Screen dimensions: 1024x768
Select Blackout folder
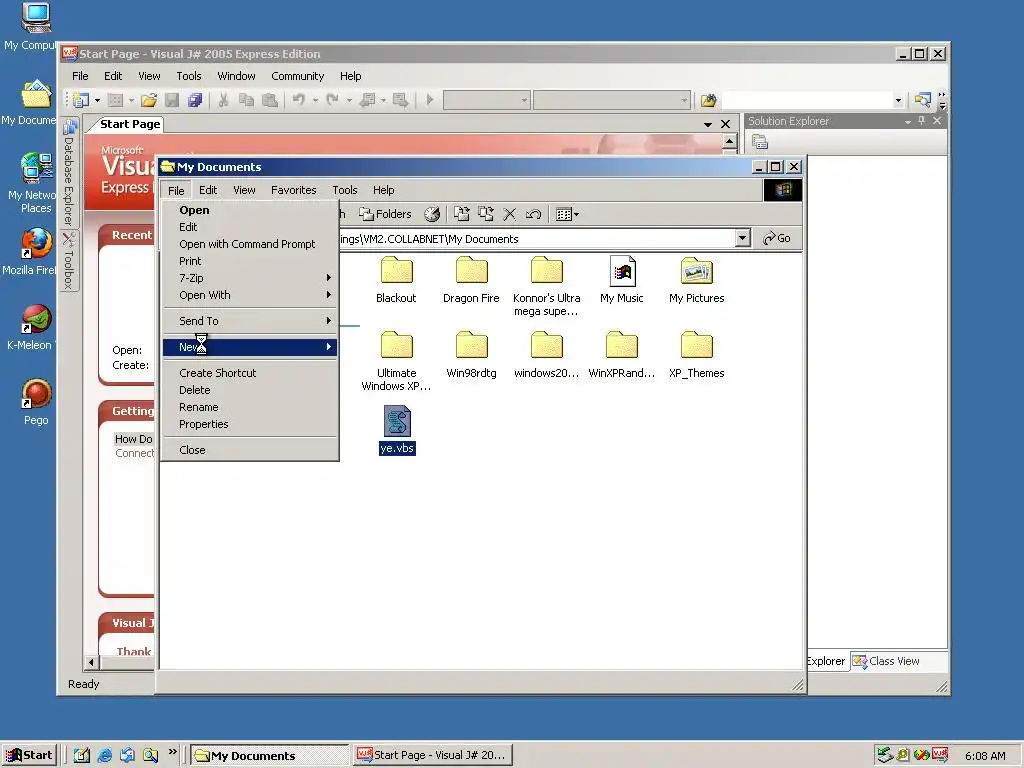[x=396, y=280]
